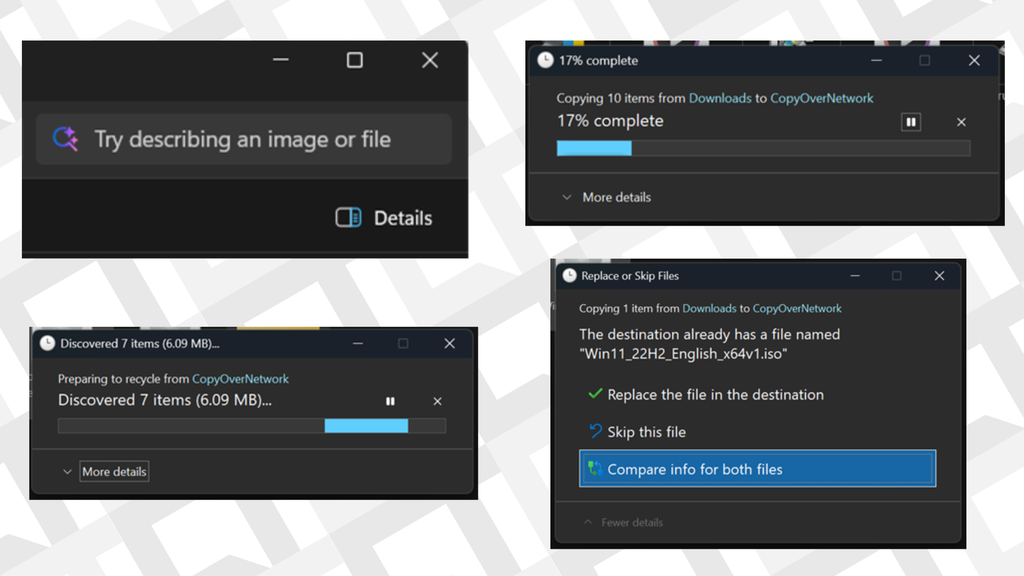Click the blue Skip arrow icon
The width and height of the screenshot is (1024, 576).
594,431
